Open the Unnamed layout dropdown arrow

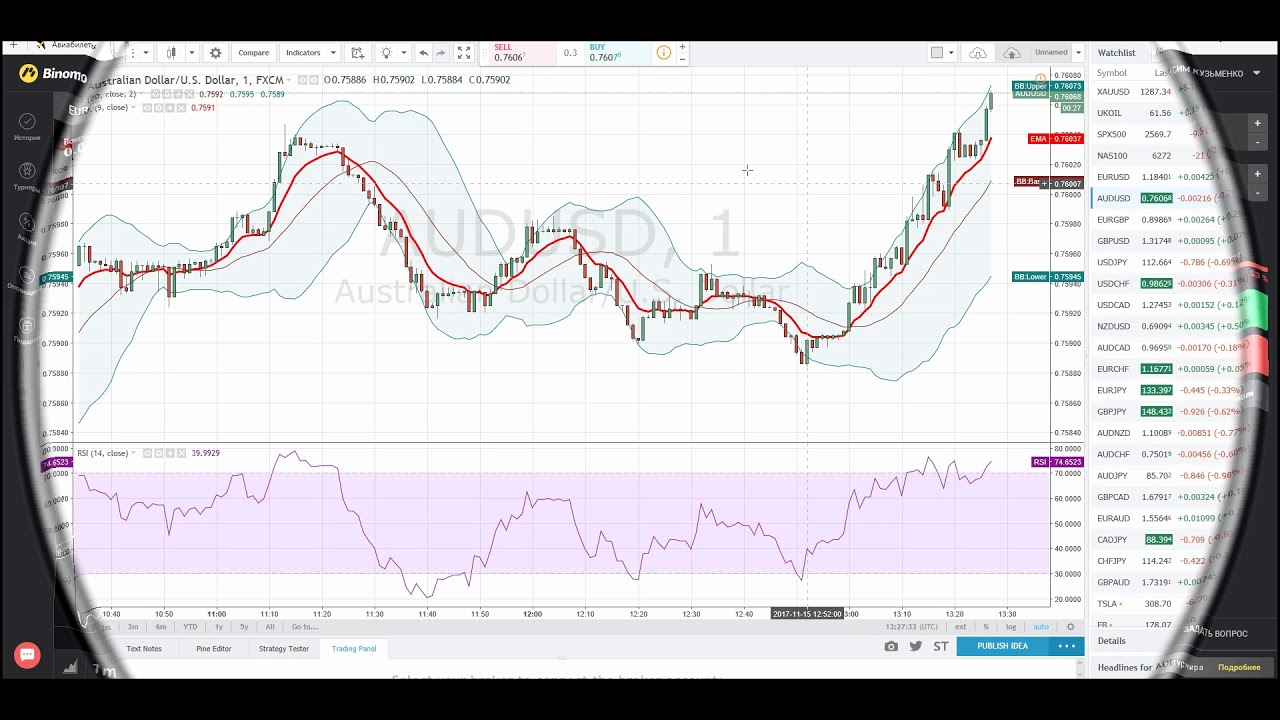pos(1078,53)
